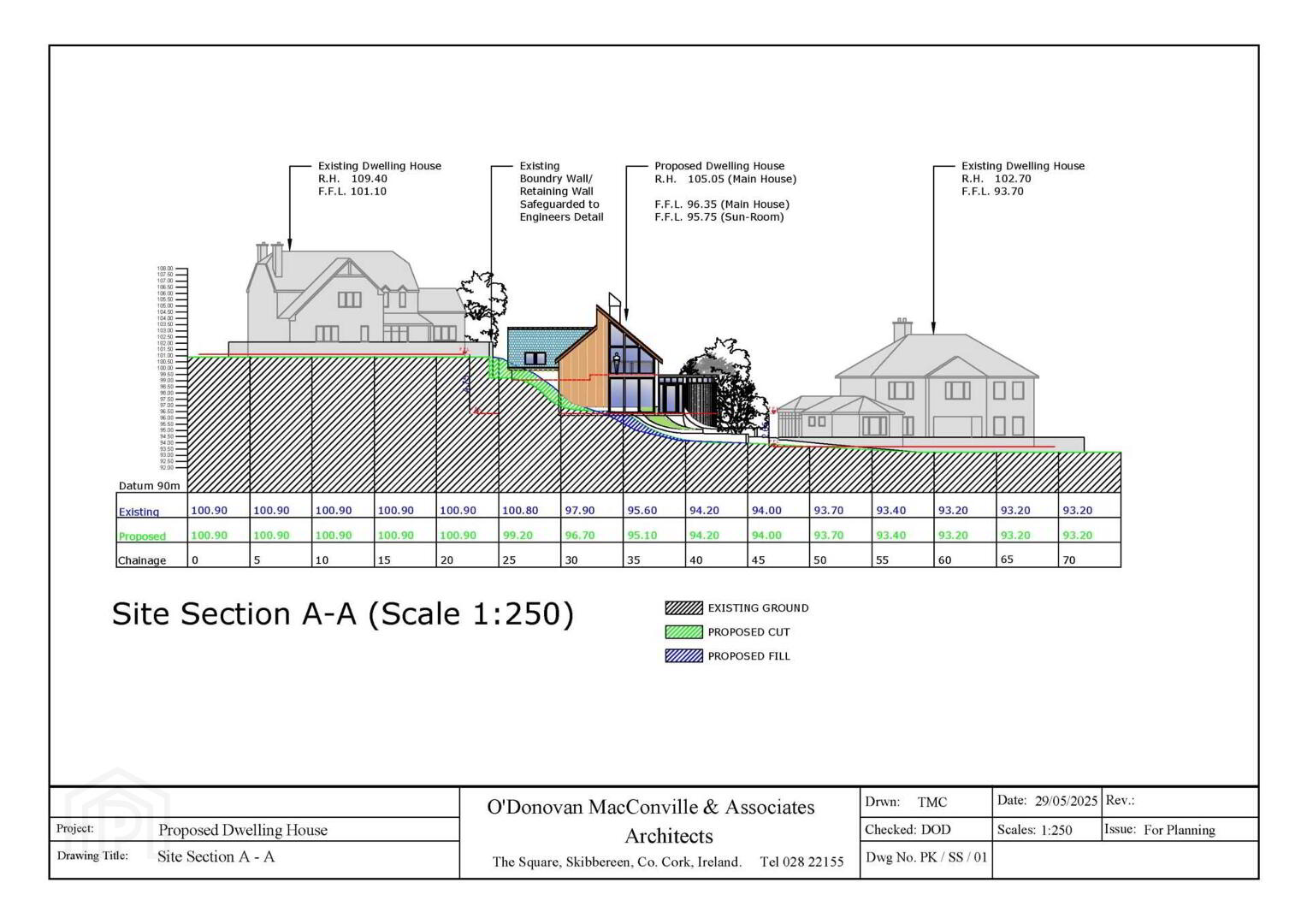Click proposed level value 95.10
1307x924 pixels.
coord(642,536)
